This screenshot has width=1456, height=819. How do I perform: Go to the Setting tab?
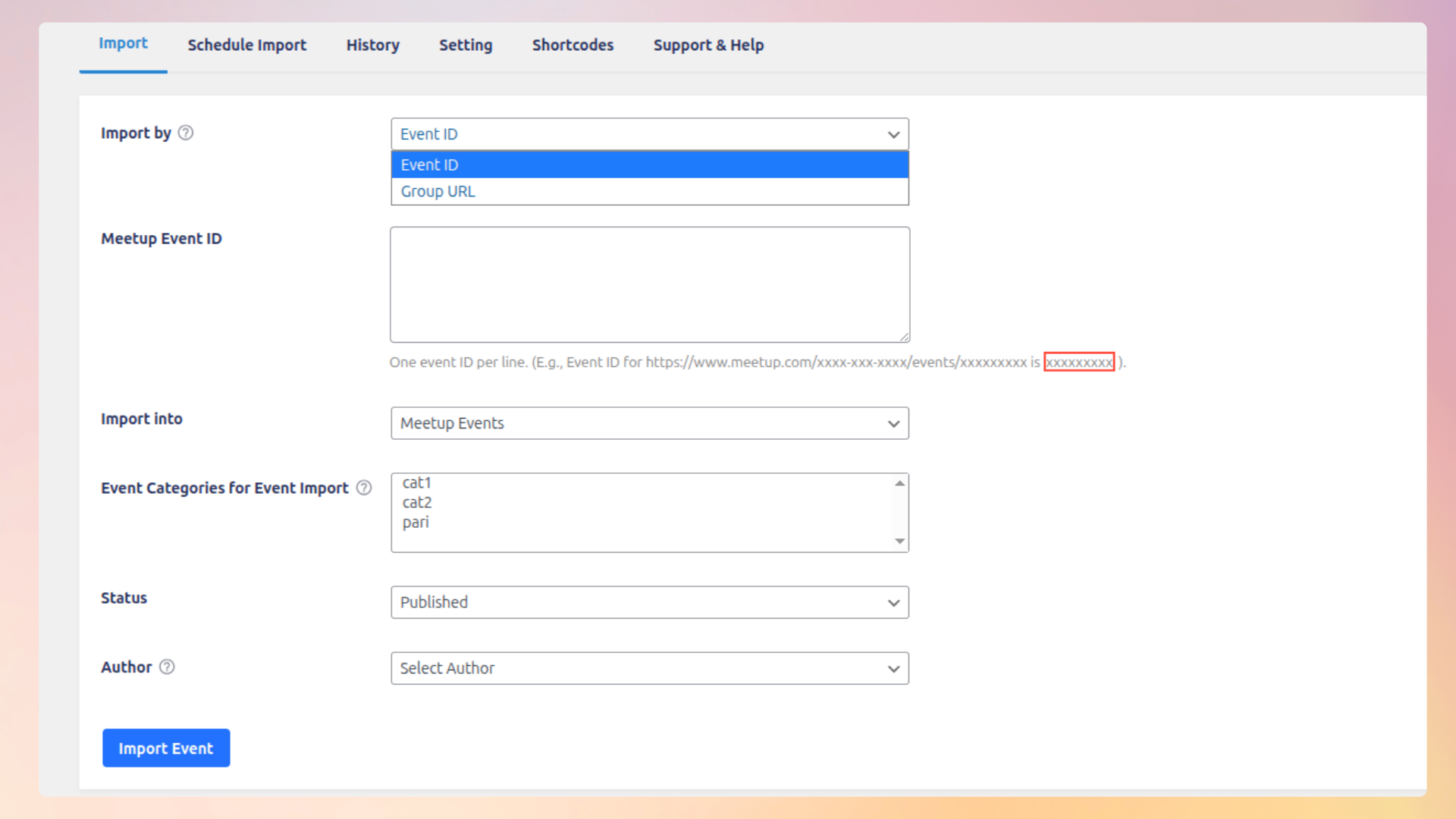(x=466, y=45)
